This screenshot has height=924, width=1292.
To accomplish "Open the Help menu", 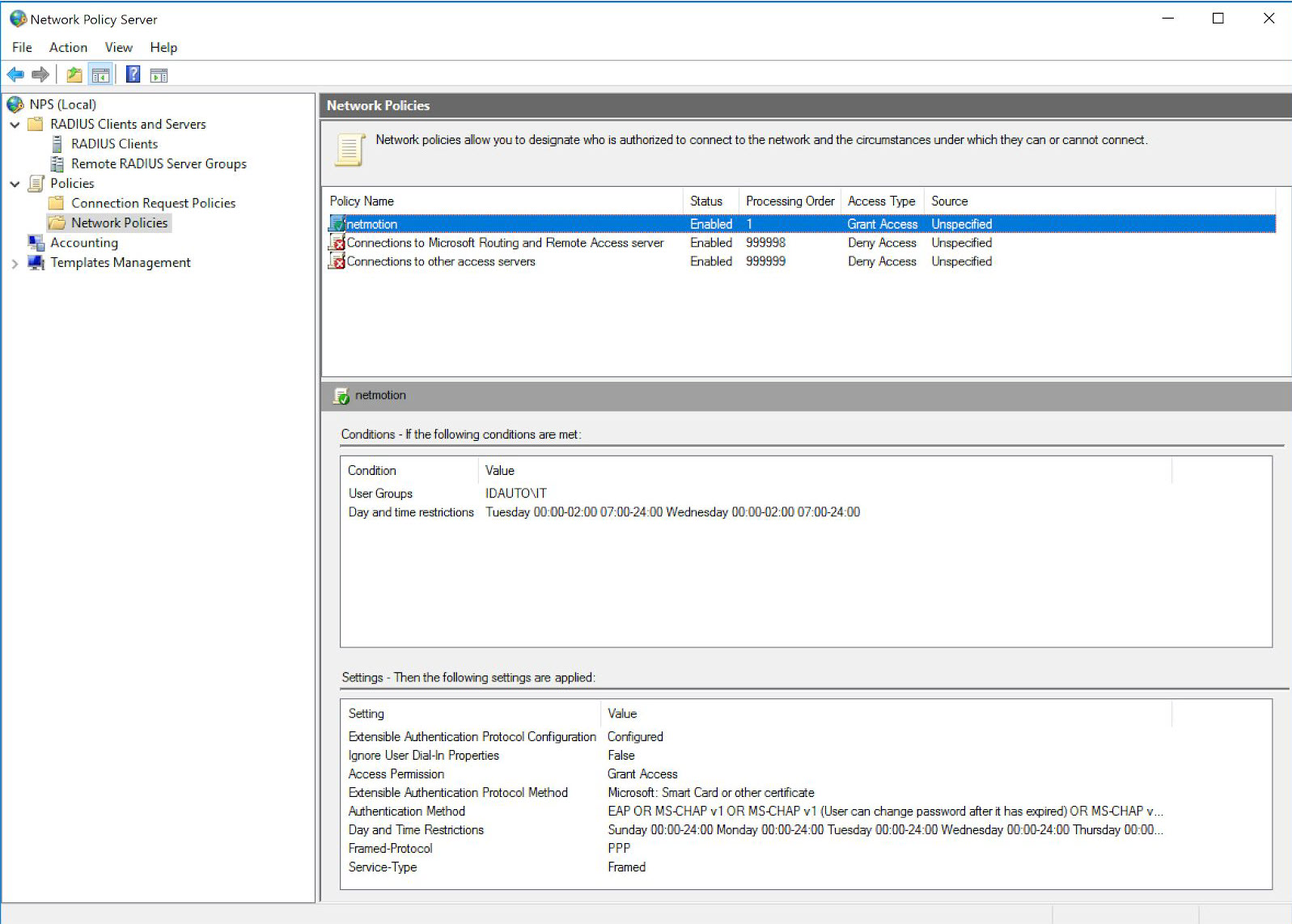I will [x=163, y=48].
